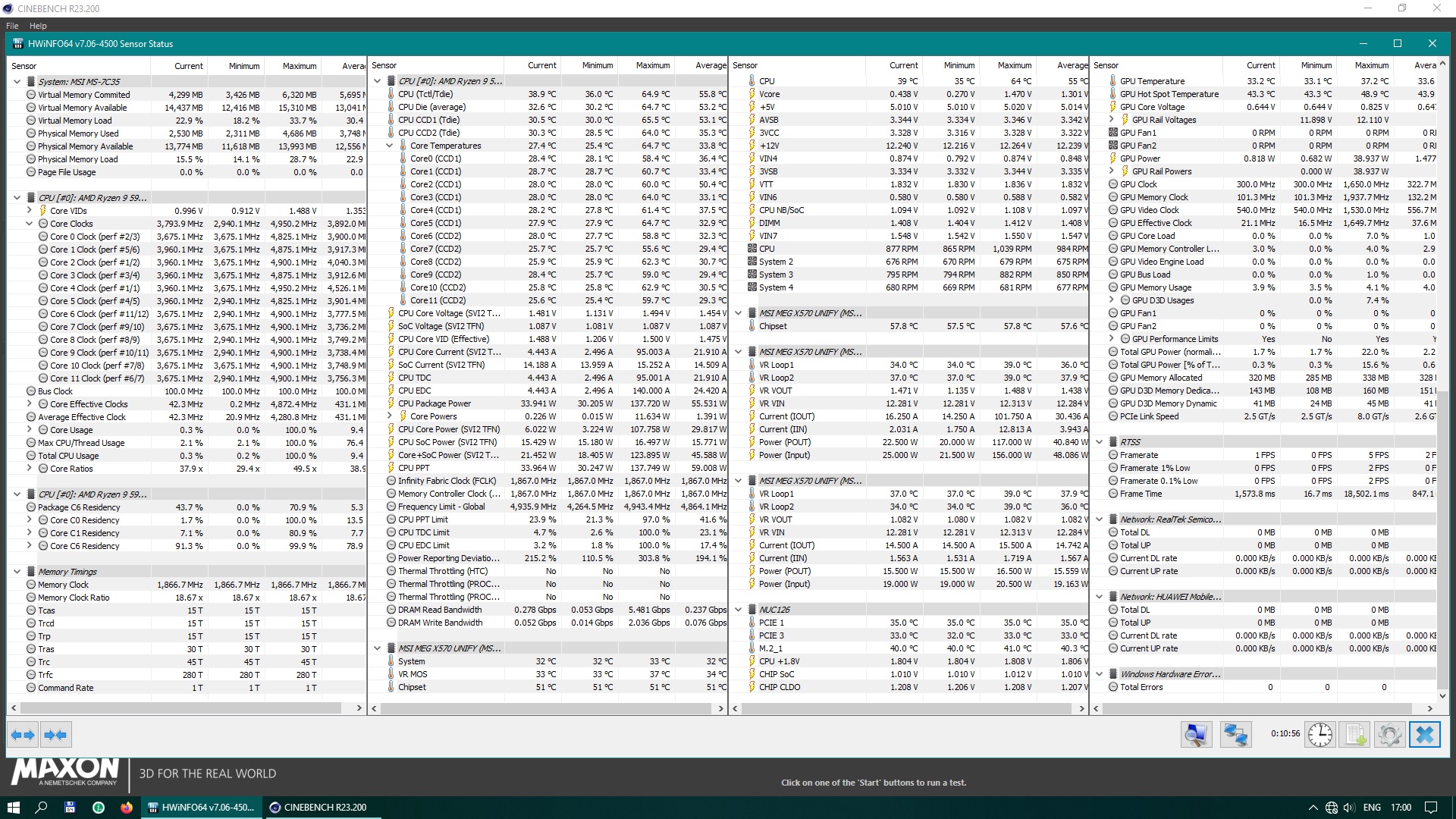Click the expand columns arrows button
The image size is (1456, 819).
[23, 735]
